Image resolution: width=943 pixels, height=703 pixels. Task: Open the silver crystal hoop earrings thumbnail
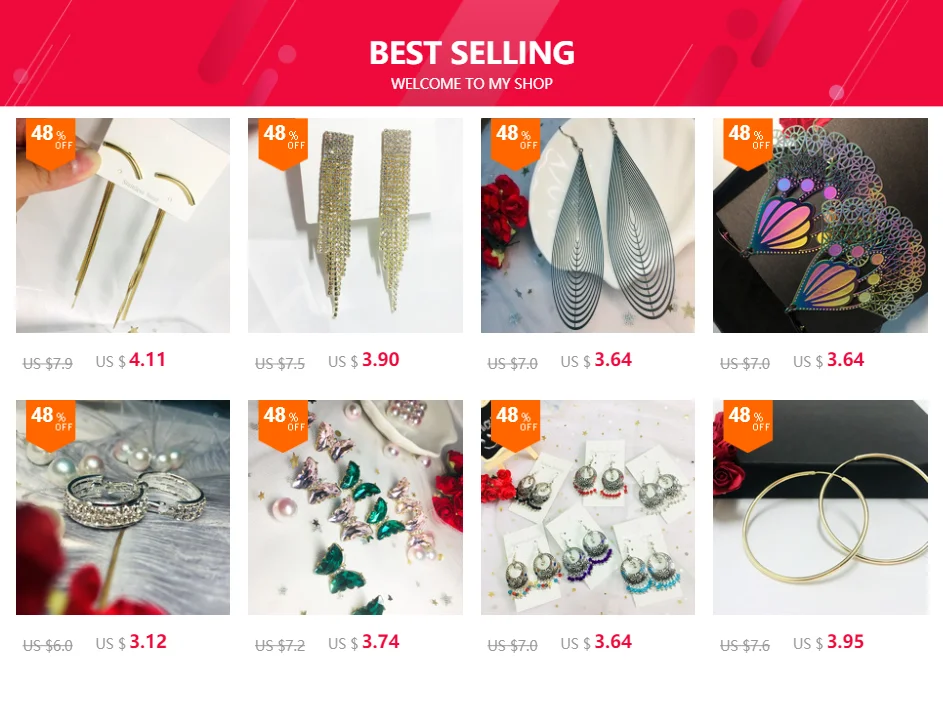pyautogui.click(x=123, y=507)
